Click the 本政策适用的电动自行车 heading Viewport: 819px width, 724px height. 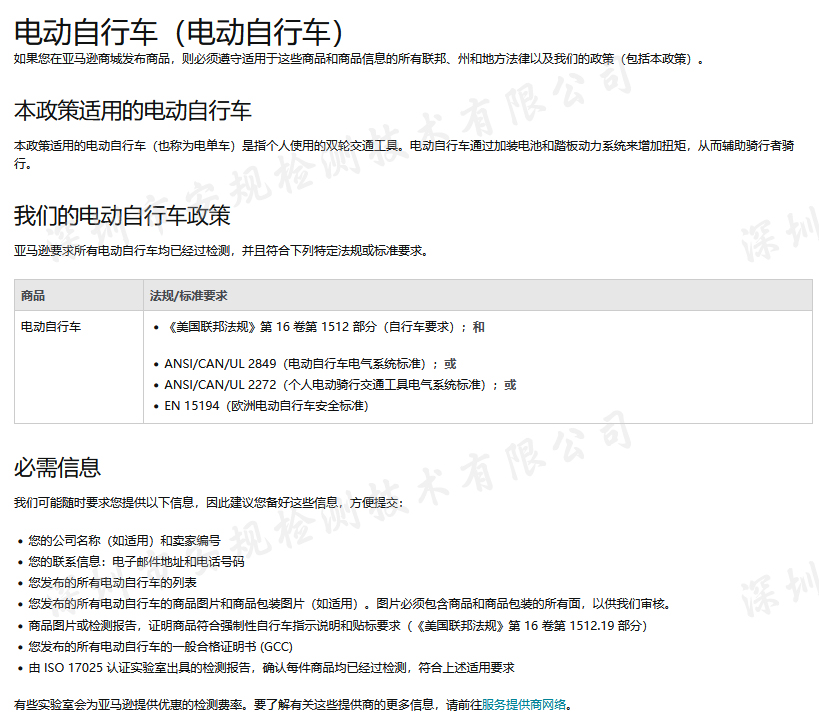pyautogui.click(x=132, y=109)
